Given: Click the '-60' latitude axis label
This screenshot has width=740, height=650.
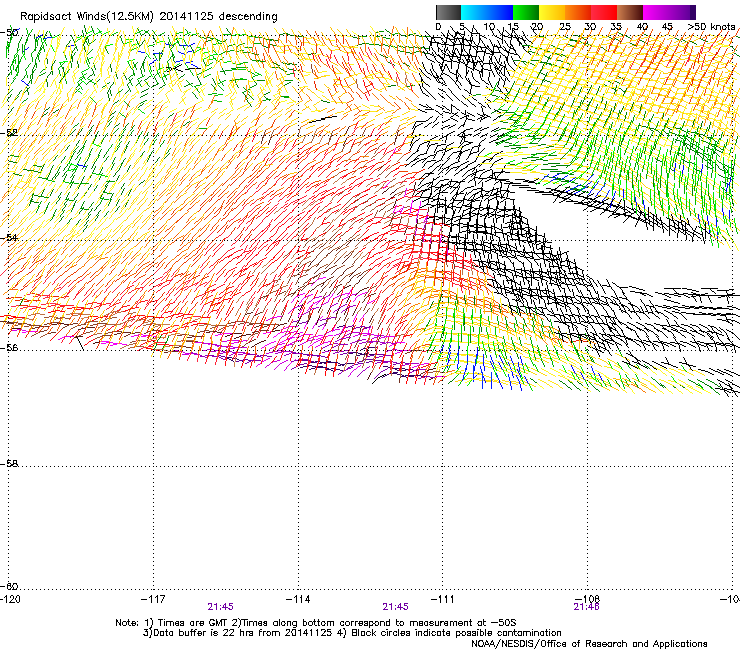Looking at the screenshot, I should point(9,586).
